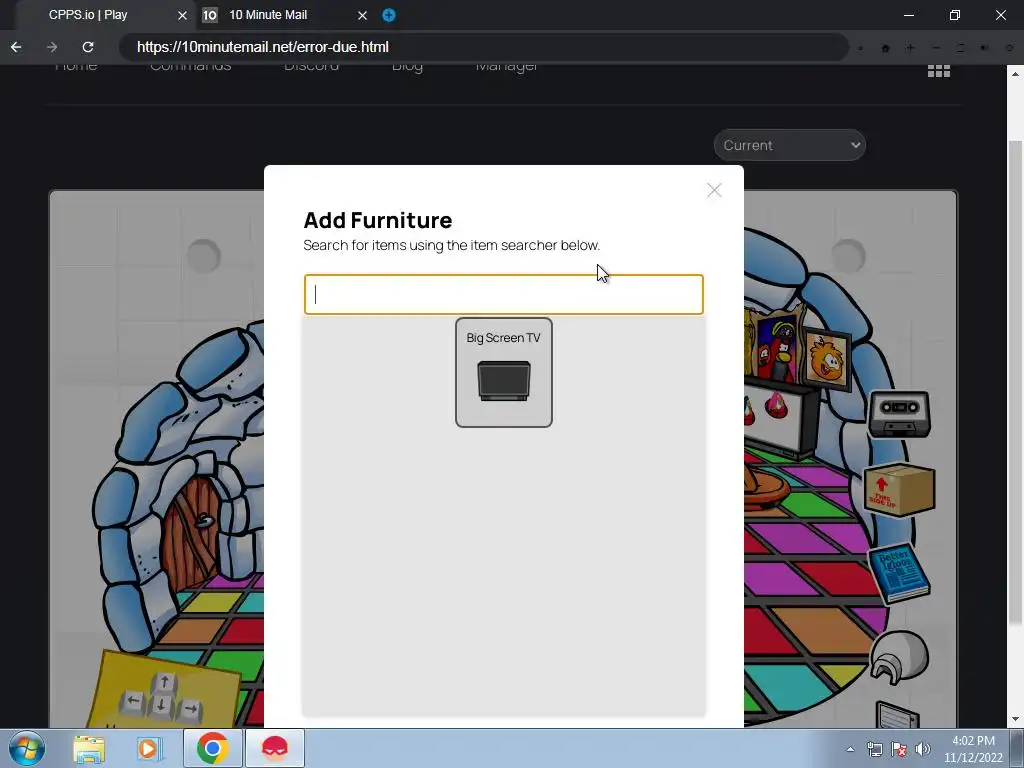Open the apps grid icon

[x=938, y=71]
